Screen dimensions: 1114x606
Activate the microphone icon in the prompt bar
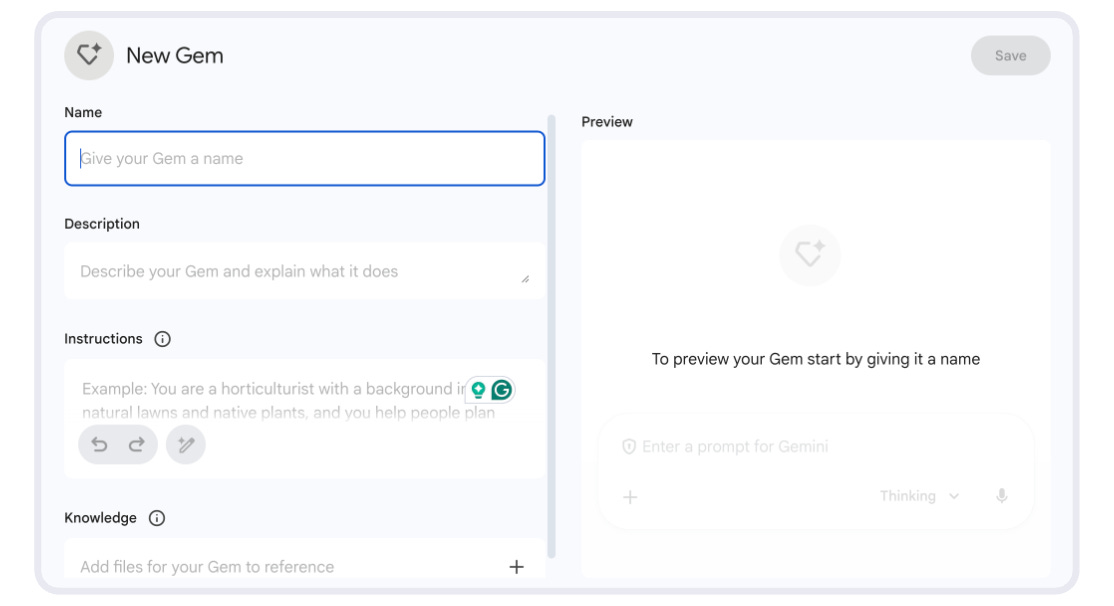click(x=1004, y=495)
